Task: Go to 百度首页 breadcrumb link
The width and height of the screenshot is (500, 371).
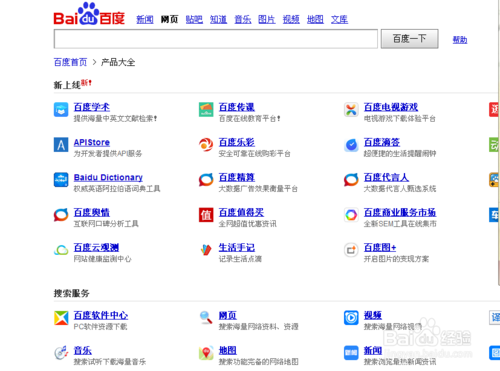Action: [70, 62]
